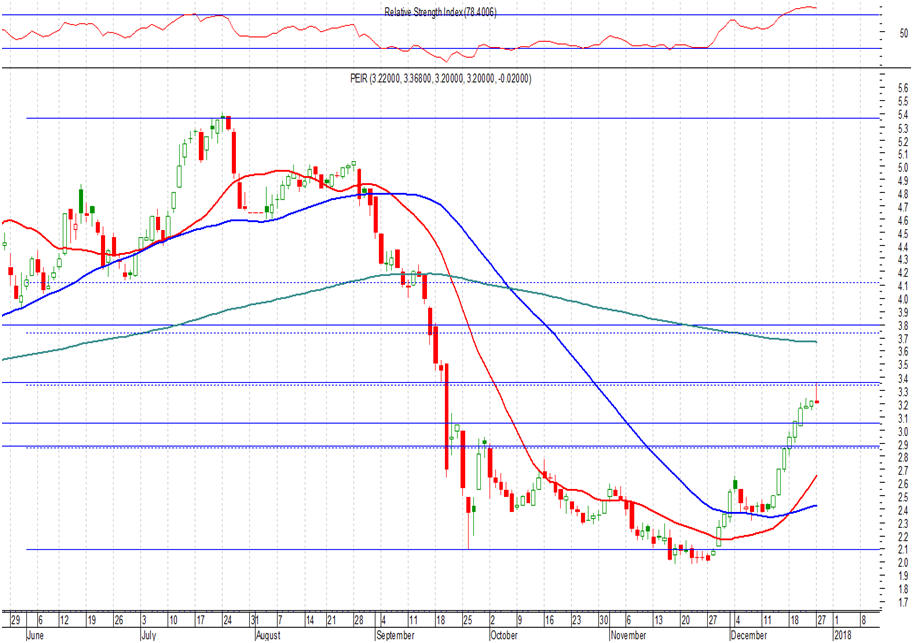The image size is (913, 643).
Task: Click the 2018 year label
Action: point(845,634)
